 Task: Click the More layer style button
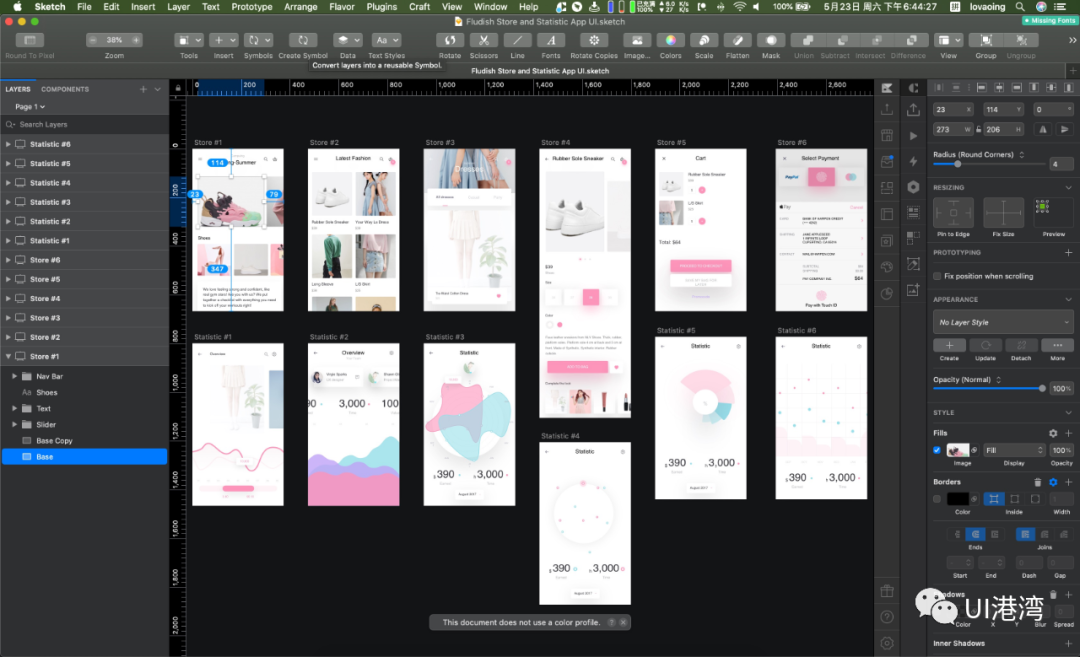pyautogui.click(x=1057, y=346)
